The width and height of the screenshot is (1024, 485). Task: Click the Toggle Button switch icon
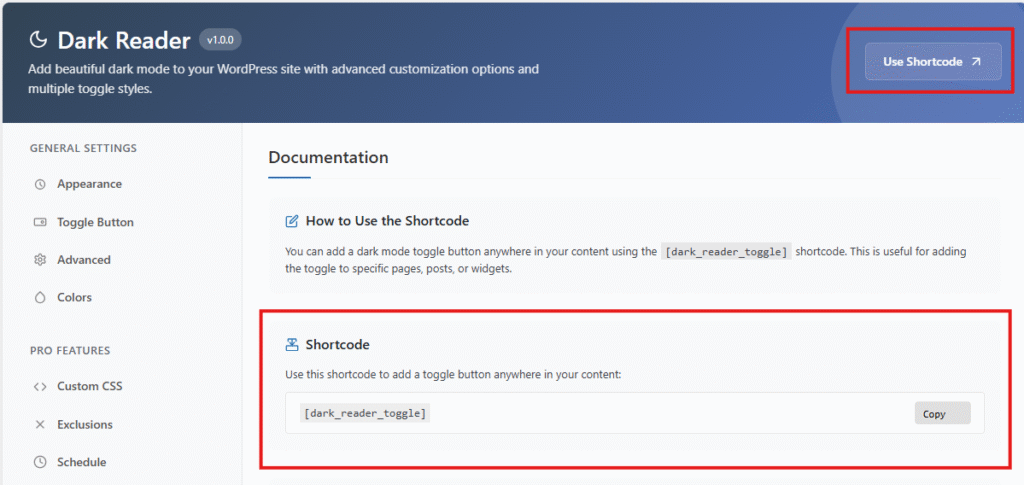click(x=40, y=222)
